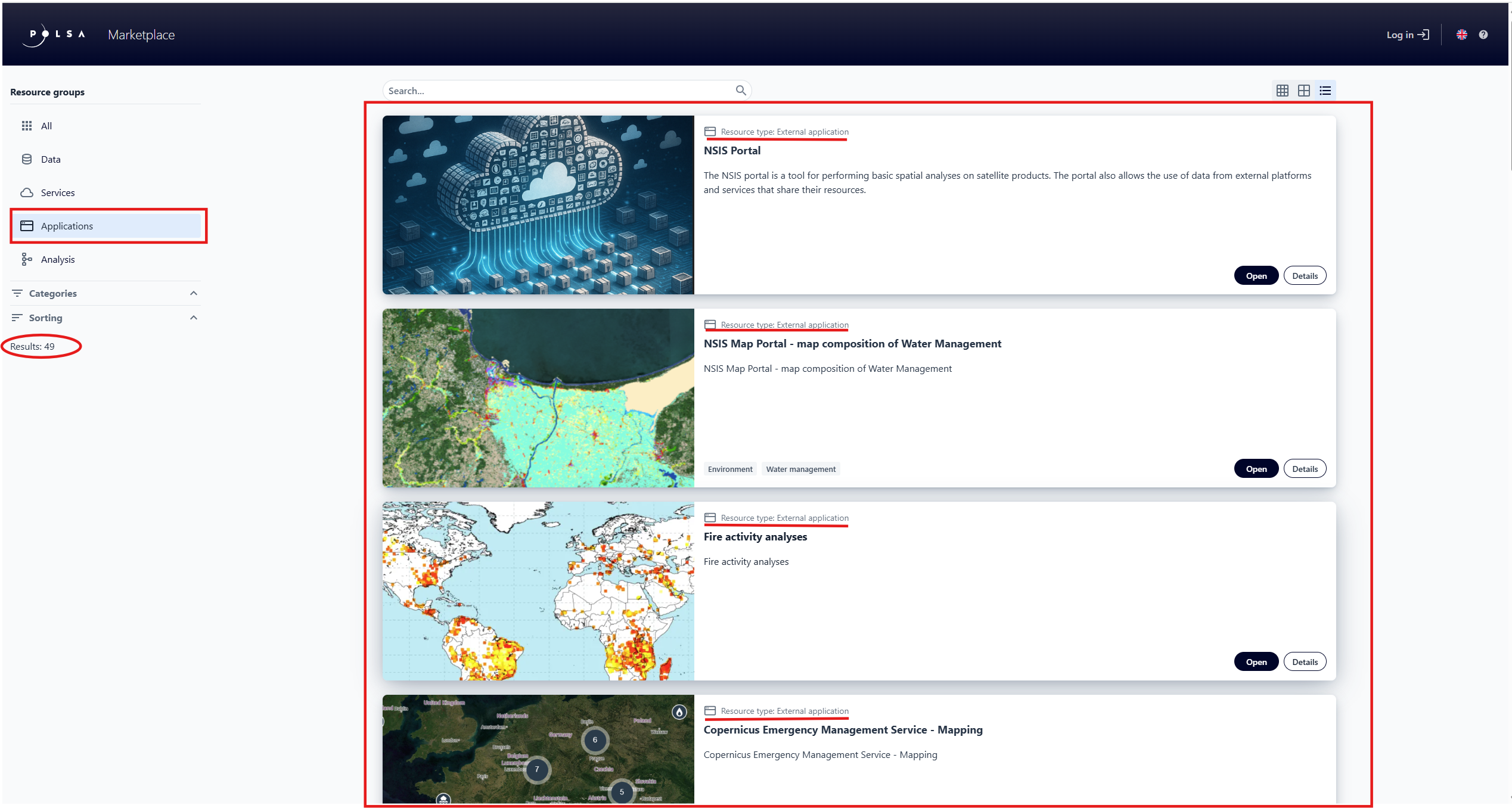The image size is (1512, 808).
Task: Switch to the large grid view layout
Action: tap(1304, 90)
